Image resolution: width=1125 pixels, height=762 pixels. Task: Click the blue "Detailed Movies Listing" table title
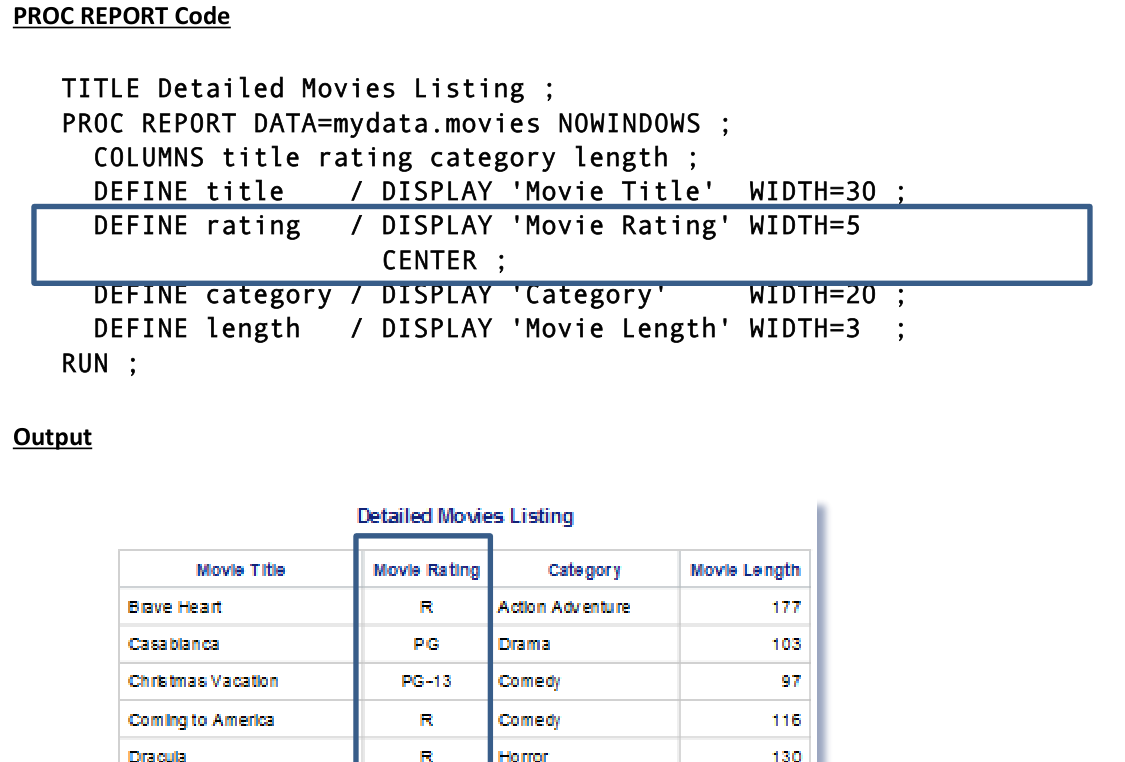point(465,516)
